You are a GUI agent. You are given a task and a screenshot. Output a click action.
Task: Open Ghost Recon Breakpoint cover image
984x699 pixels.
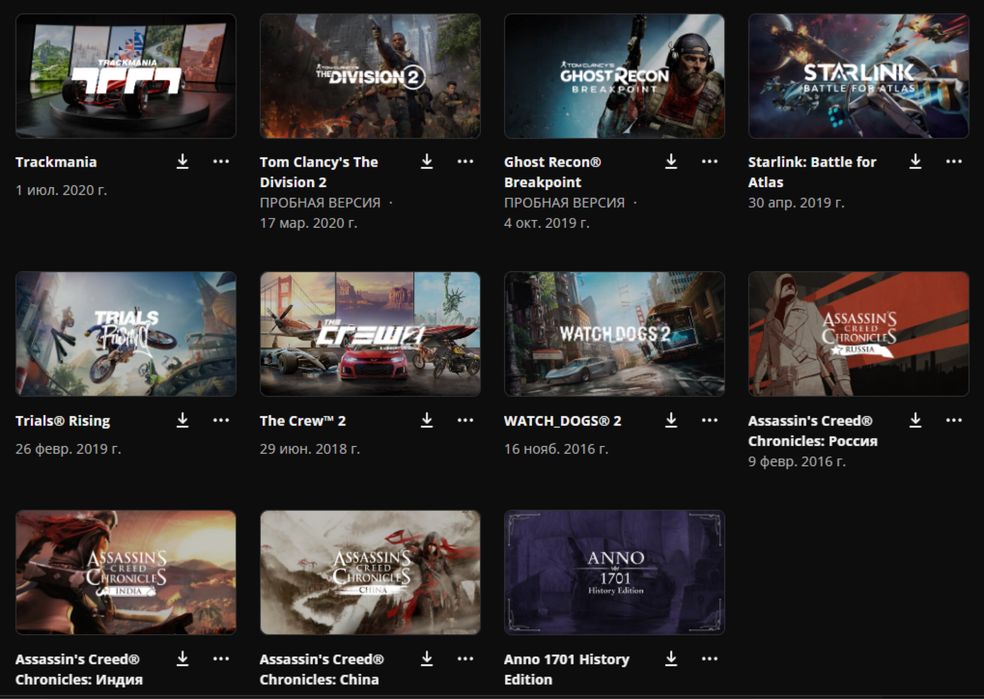(614, 76)
